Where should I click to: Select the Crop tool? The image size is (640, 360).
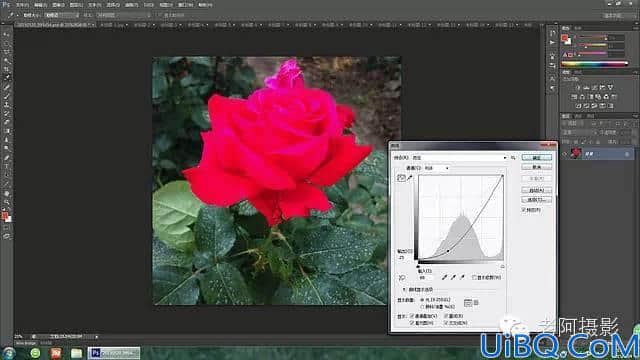pyautogui.click(x=6, y=69)
